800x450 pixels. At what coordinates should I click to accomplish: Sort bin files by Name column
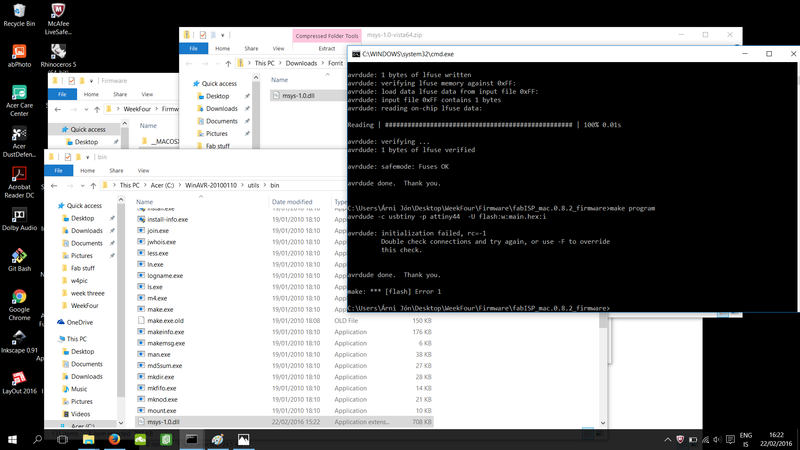(144, 202)
